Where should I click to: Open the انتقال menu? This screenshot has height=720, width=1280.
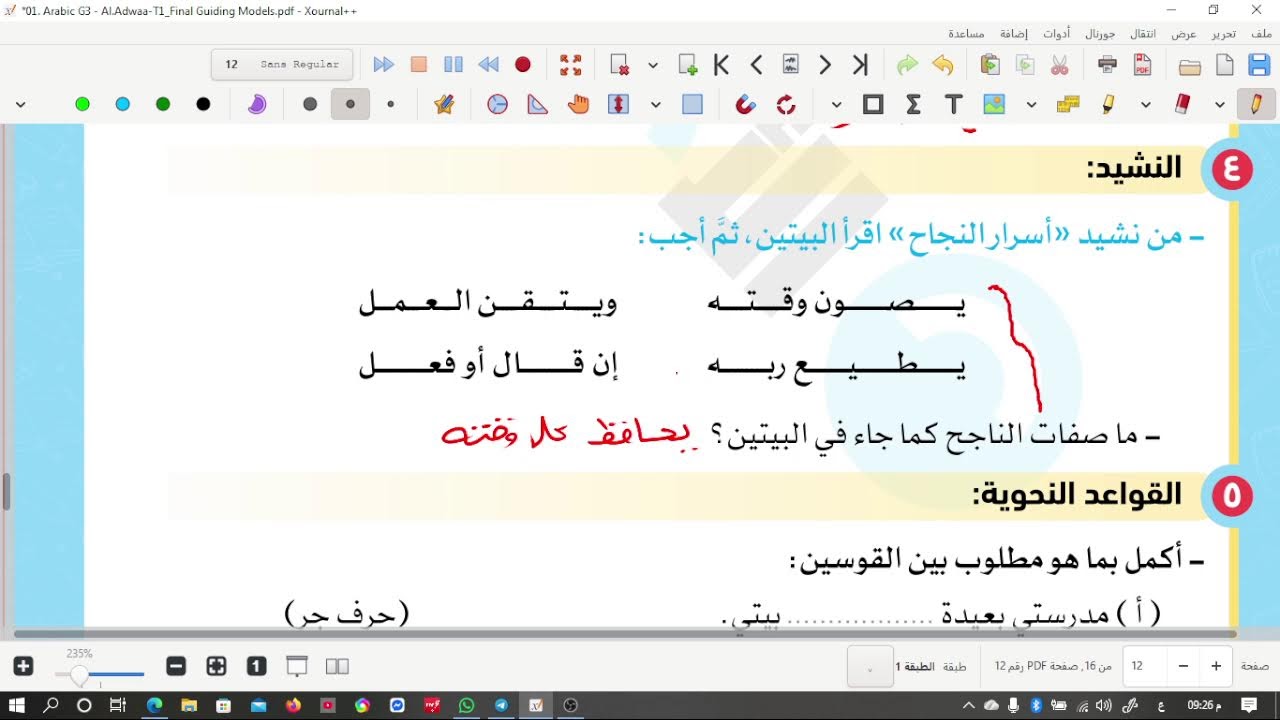(x=1143, y=33)
